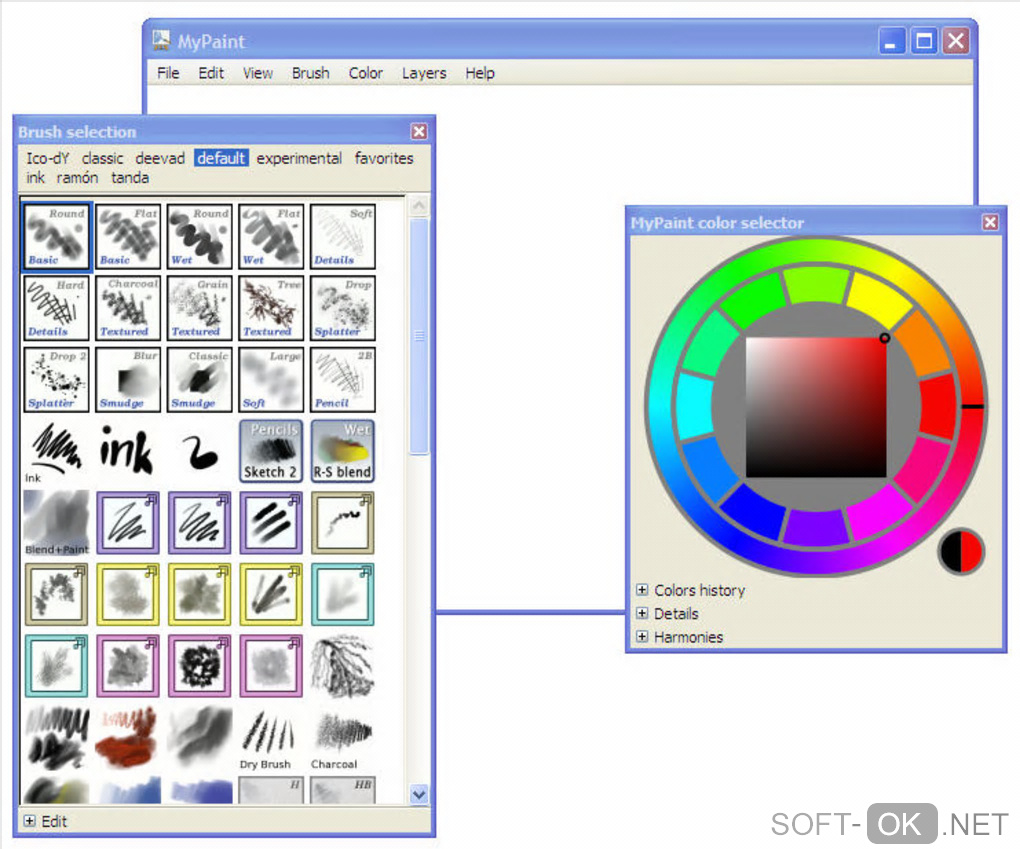Choose the Round Wet brush
Screen dimensions: 1020x849
coord(200,236)
